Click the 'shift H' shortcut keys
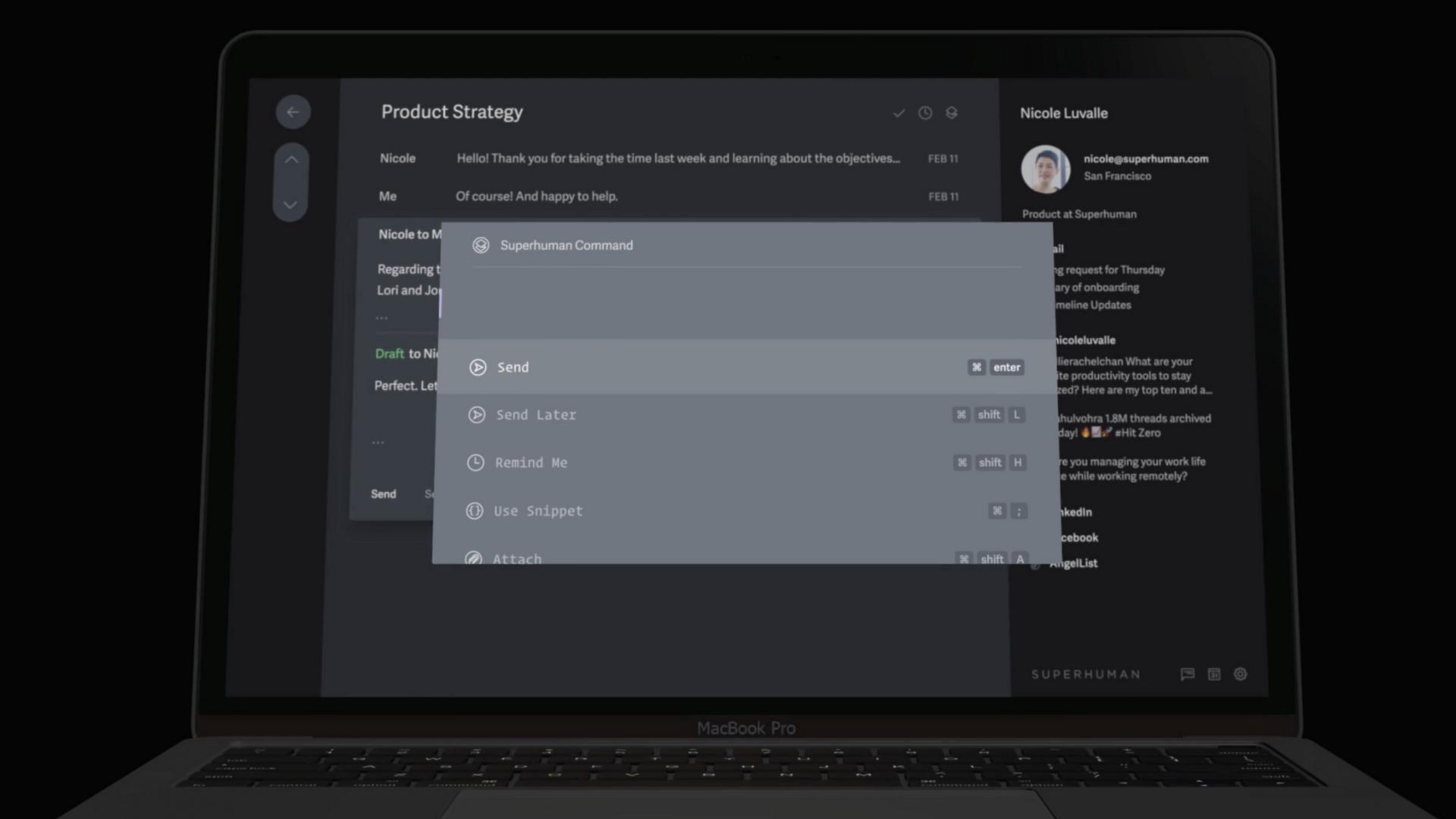 click(x=990, y=463)
